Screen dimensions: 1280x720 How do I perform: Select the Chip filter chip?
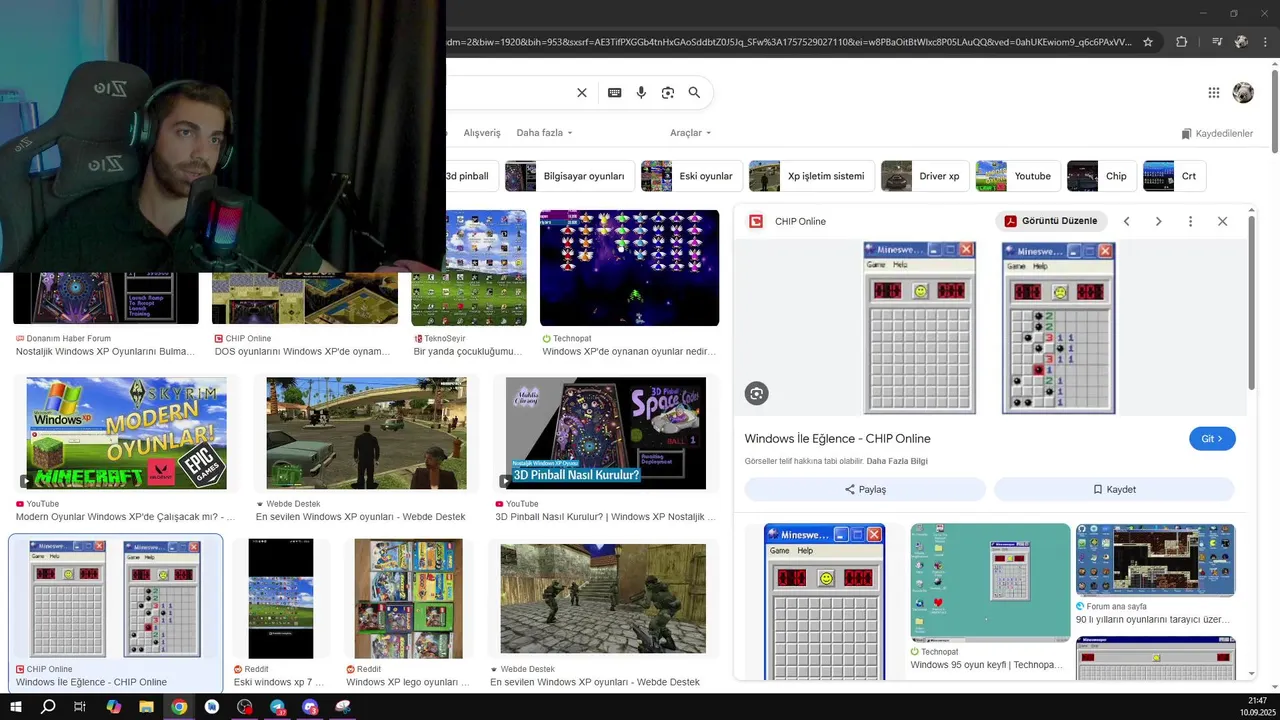[x=1101, y=176]
